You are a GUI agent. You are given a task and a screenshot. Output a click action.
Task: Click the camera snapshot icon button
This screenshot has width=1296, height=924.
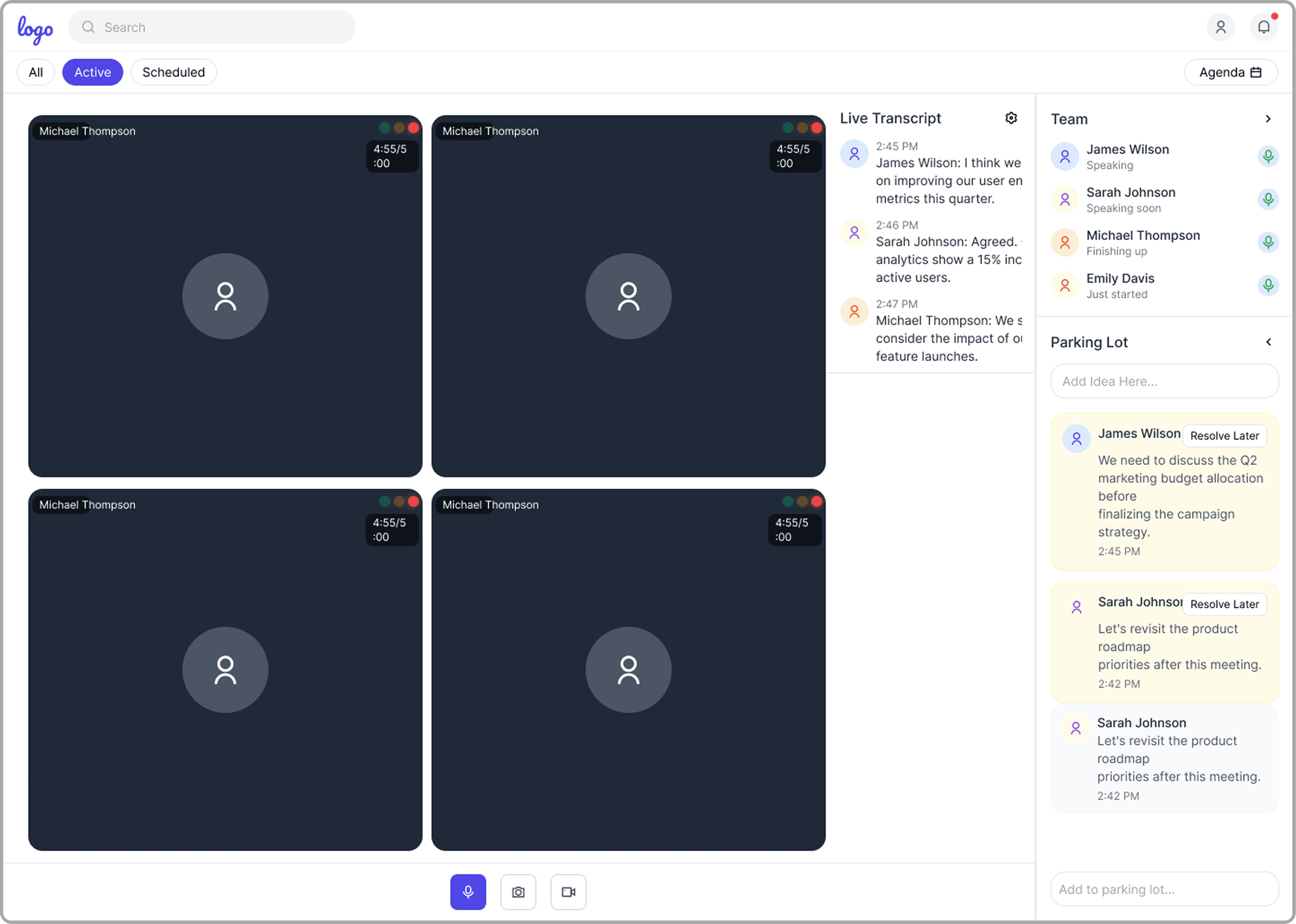pyautogui.click(x=518, y=892)
